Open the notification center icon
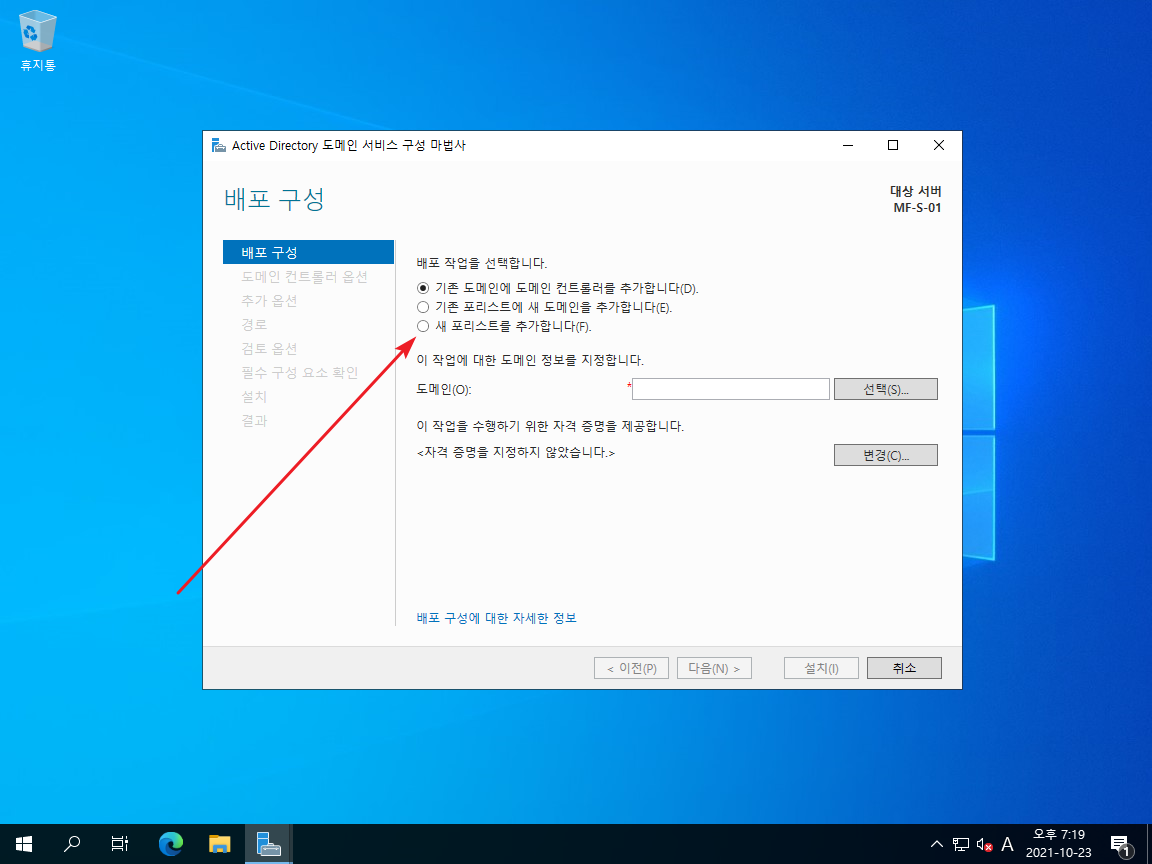Viewport: 1152px width, 864px height. (1120, 844)
